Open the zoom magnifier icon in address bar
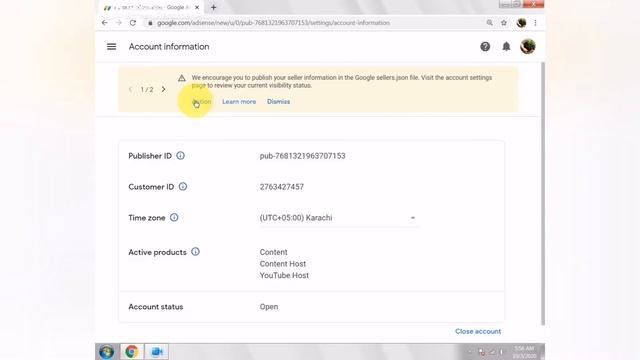 click(x=489, y=23)
